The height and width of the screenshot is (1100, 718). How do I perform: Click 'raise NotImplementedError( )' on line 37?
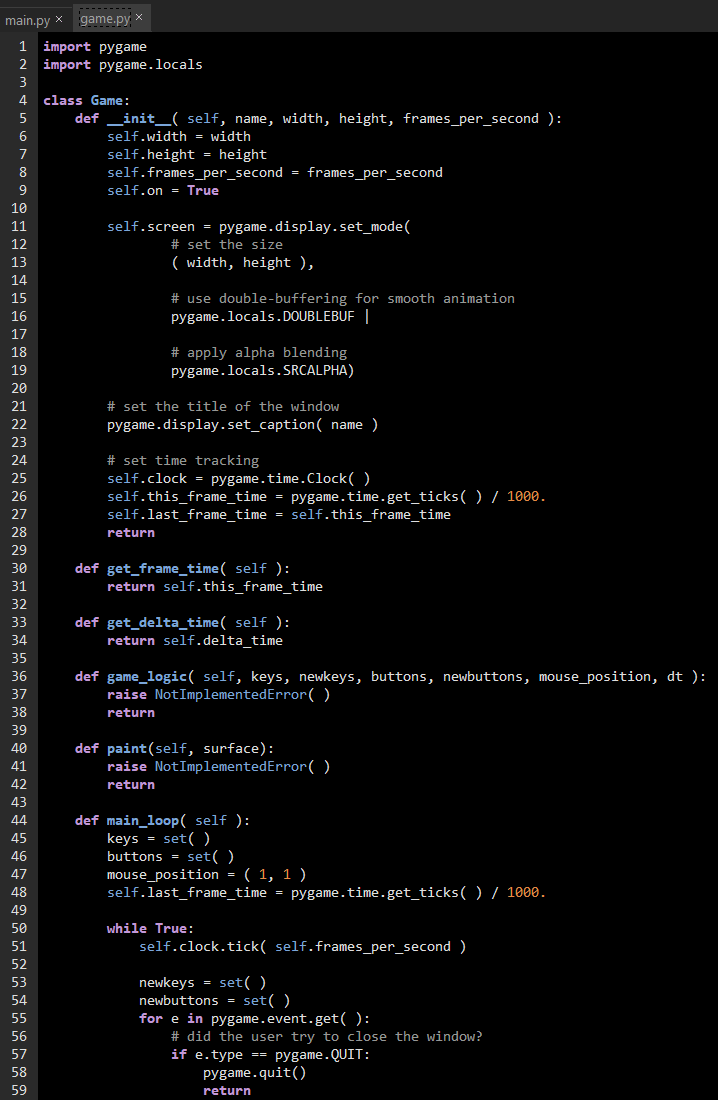[x=219, y=695]
